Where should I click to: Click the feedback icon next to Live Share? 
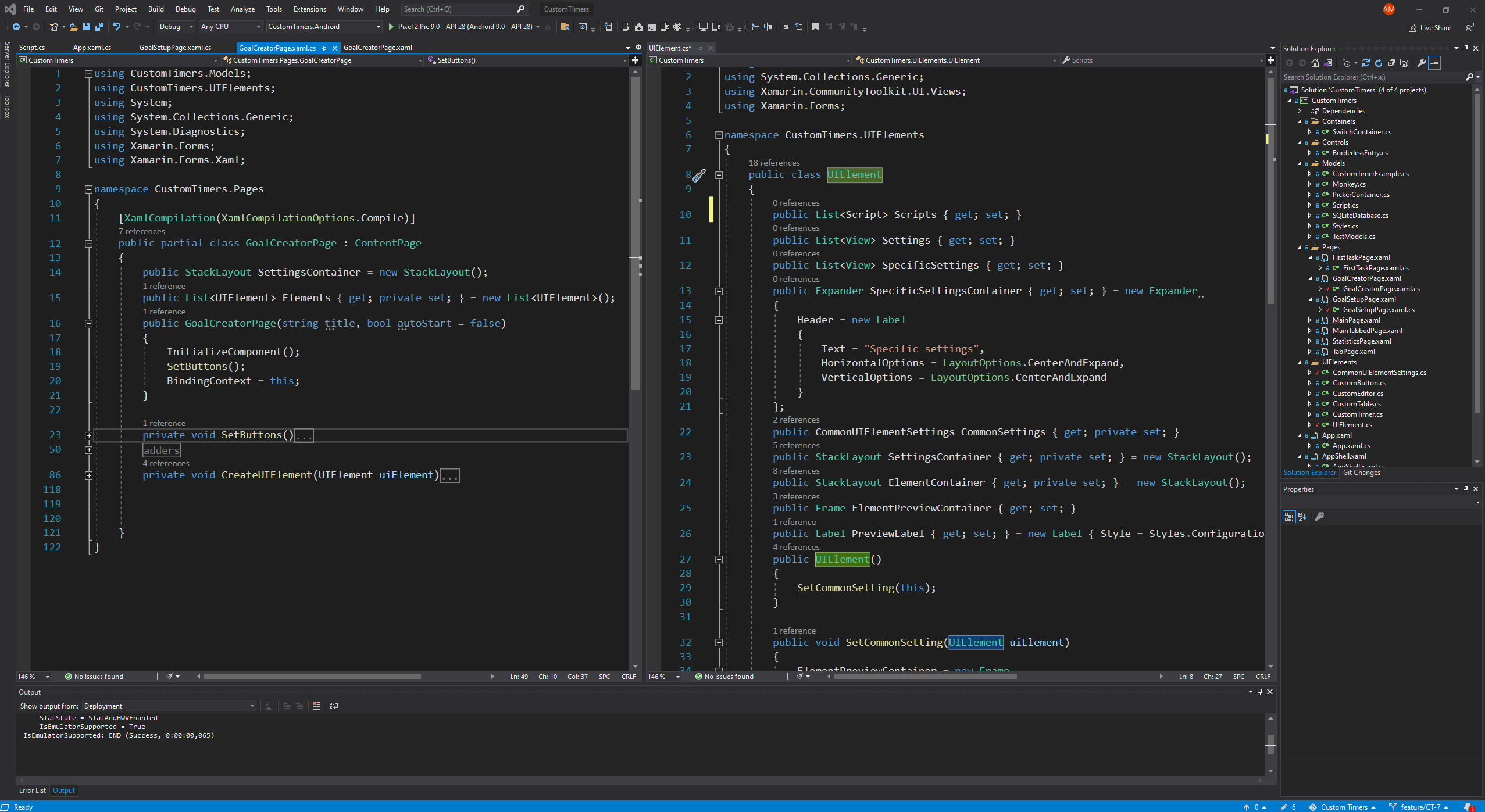coord(1470,27)
